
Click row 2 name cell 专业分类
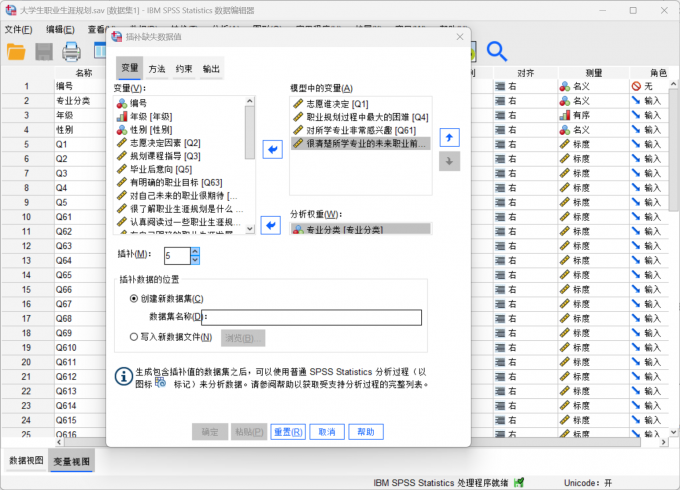(x=80, y=101)
